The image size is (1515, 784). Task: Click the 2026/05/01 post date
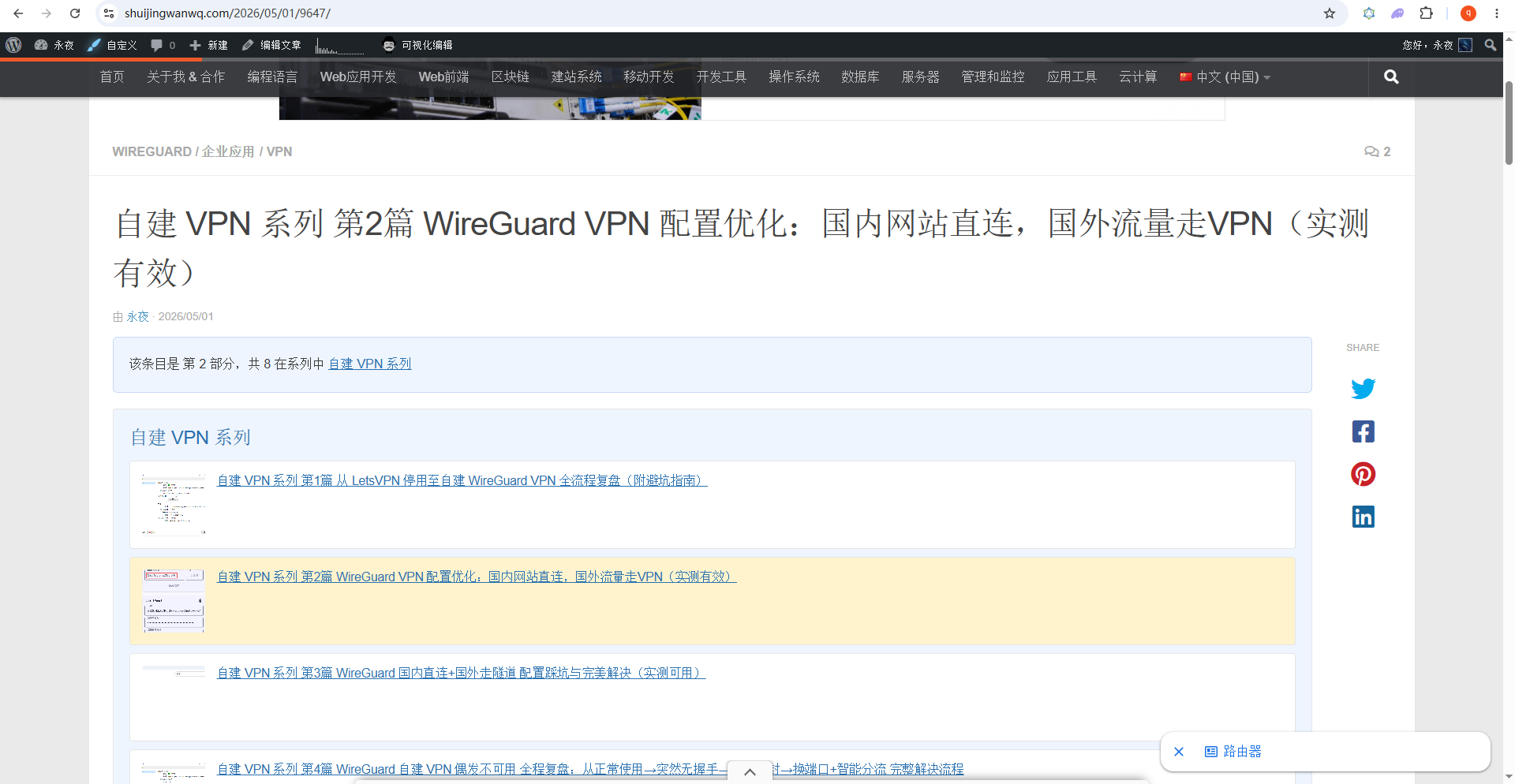point(185,316)
